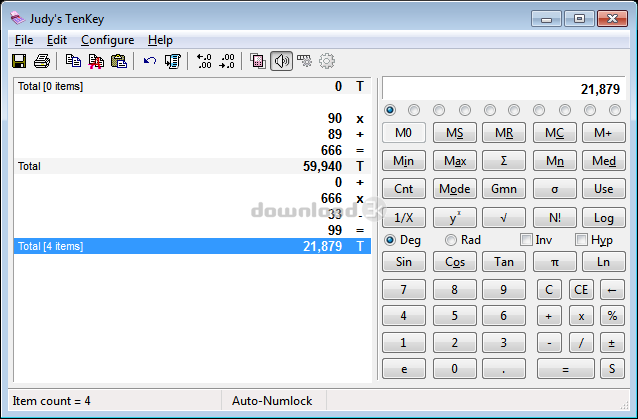This screenshot has width=638, height=419.
Task: Enable the Inv checkbox
Action: [526, 240]
